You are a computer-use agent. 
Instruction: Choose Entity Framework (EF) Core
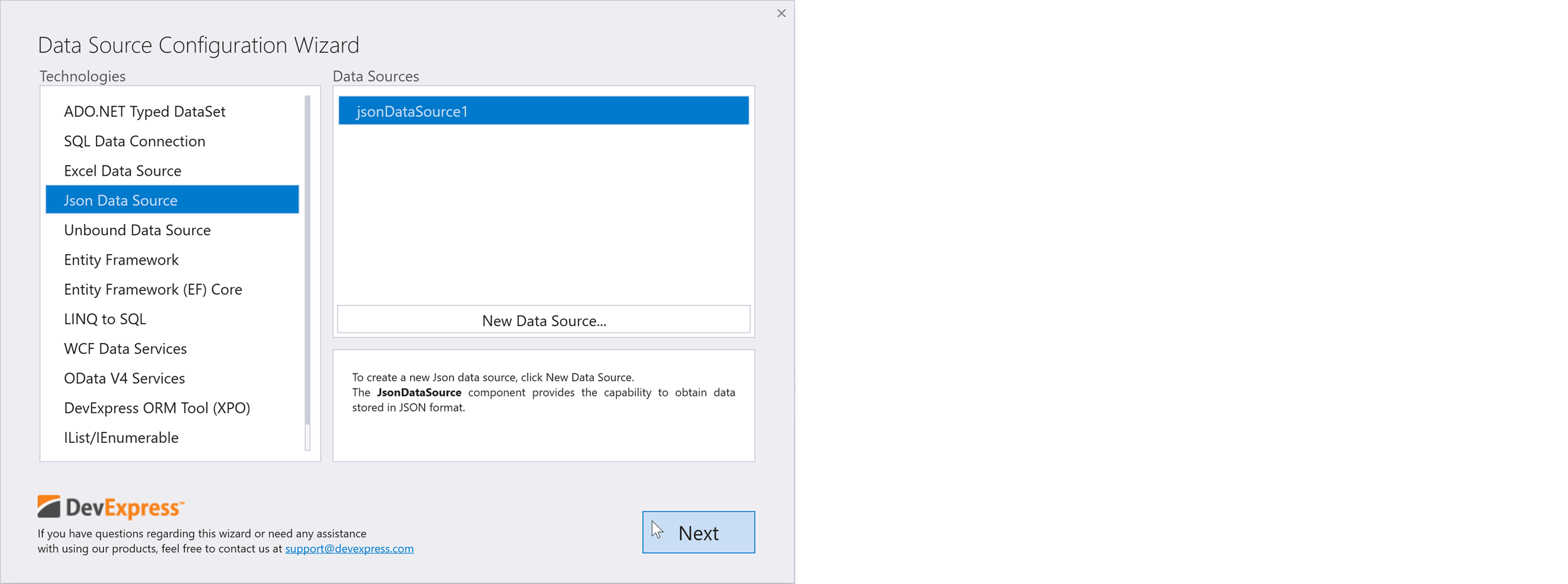[153, 289]
